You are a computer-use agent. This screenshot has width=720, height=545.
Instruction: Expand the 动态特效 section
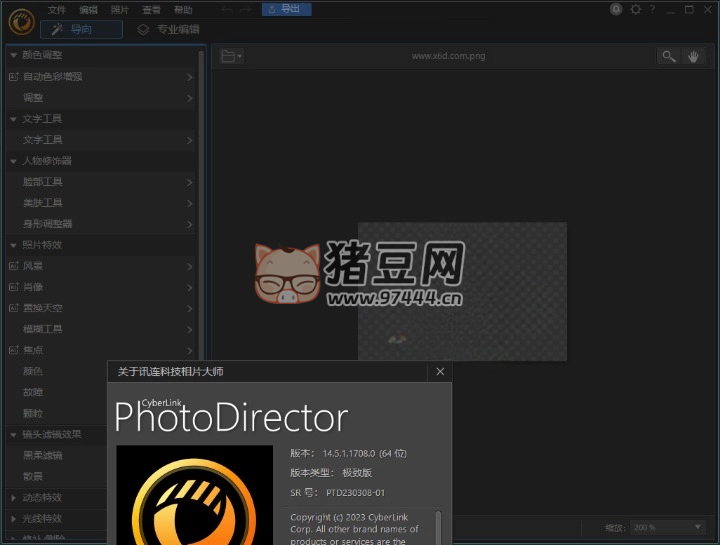coord(13,497)
